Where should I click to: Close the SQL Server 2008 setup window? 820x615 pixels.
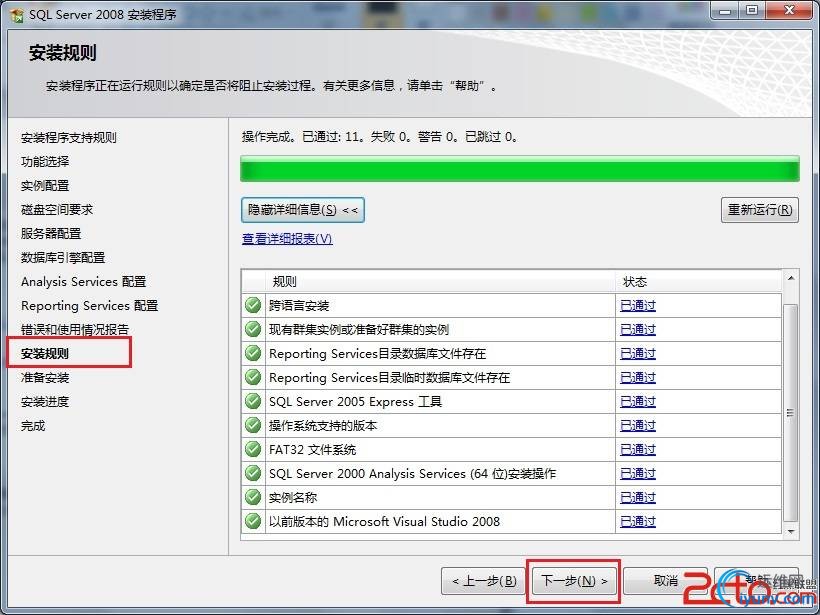[x=790, y=11]
